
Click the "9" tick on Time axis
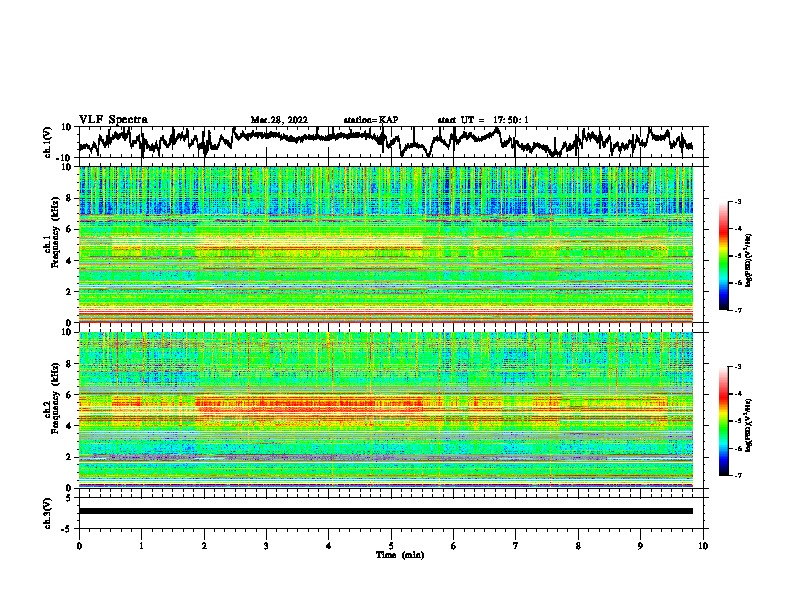tap(640, 546)
